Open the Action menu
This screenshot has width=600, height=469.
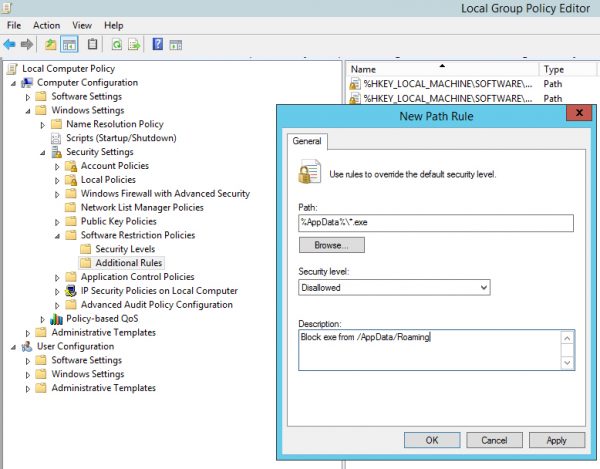click(46, 24)
